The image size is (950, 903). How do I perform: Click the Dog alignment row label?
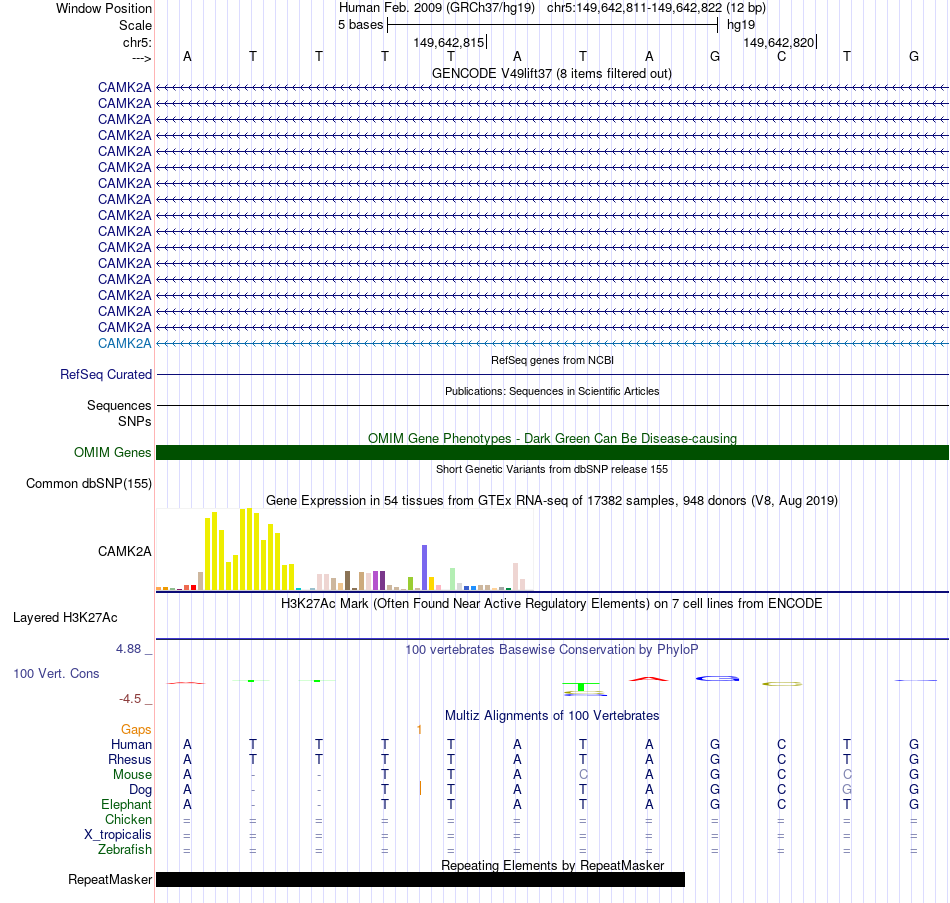tap(141, 790)
